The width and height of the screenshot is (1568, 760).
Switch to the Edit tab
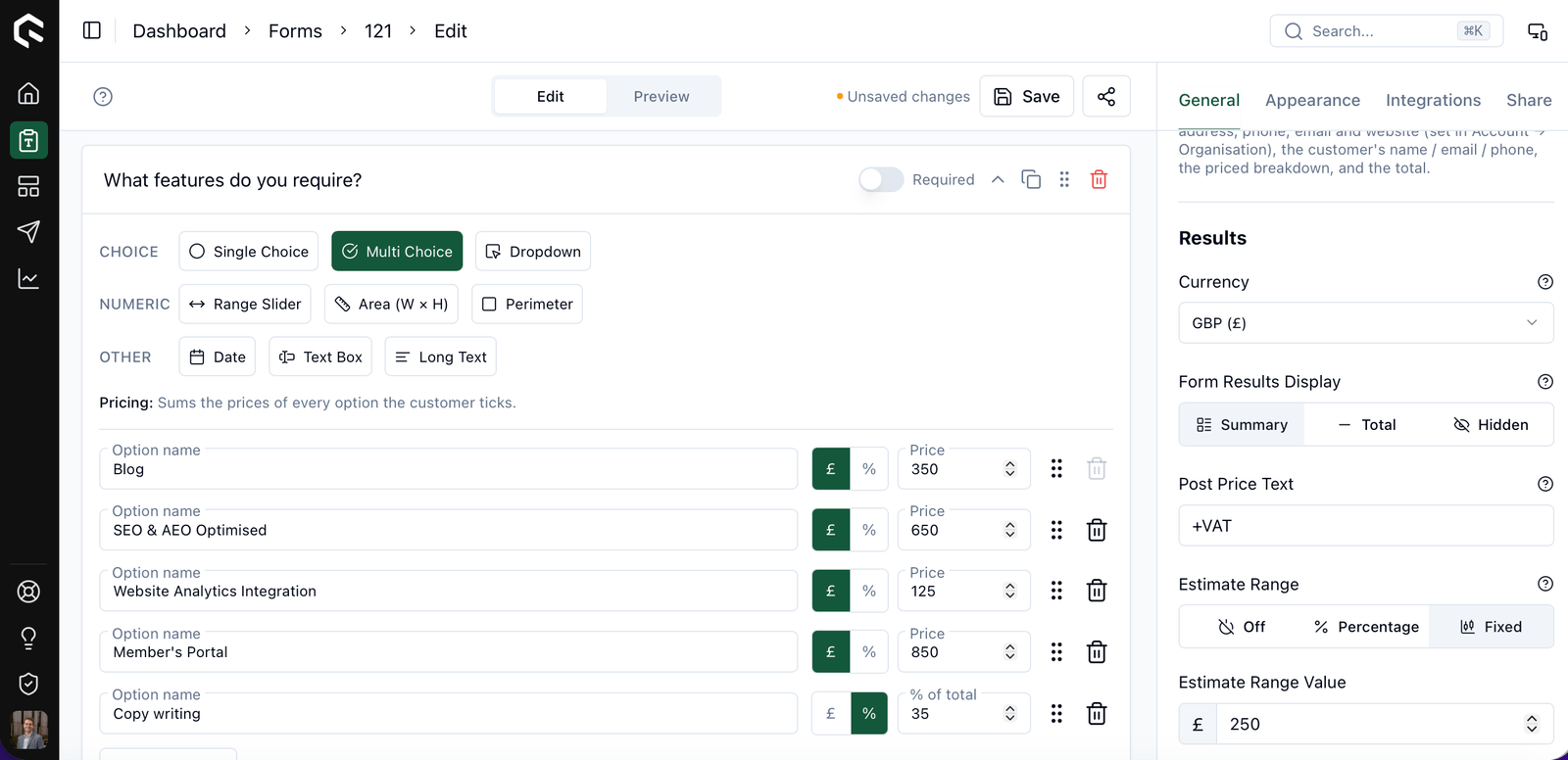point(550,96)
